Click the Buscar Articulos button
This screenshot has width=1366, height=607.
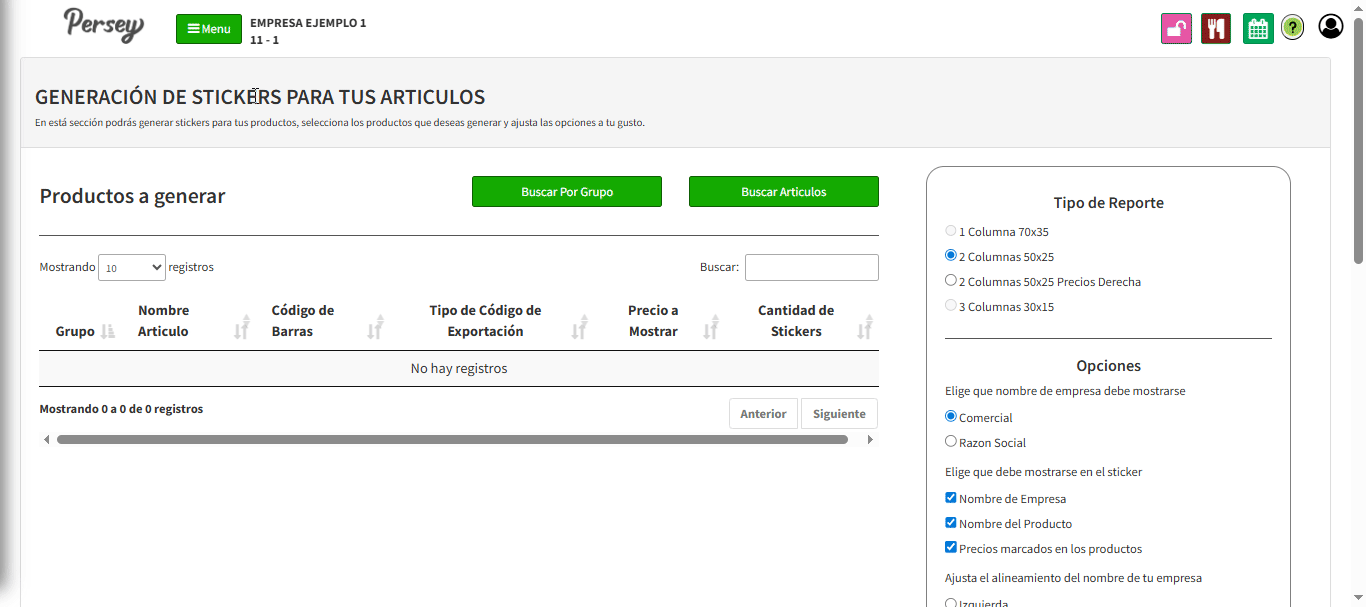click(783, 192)
